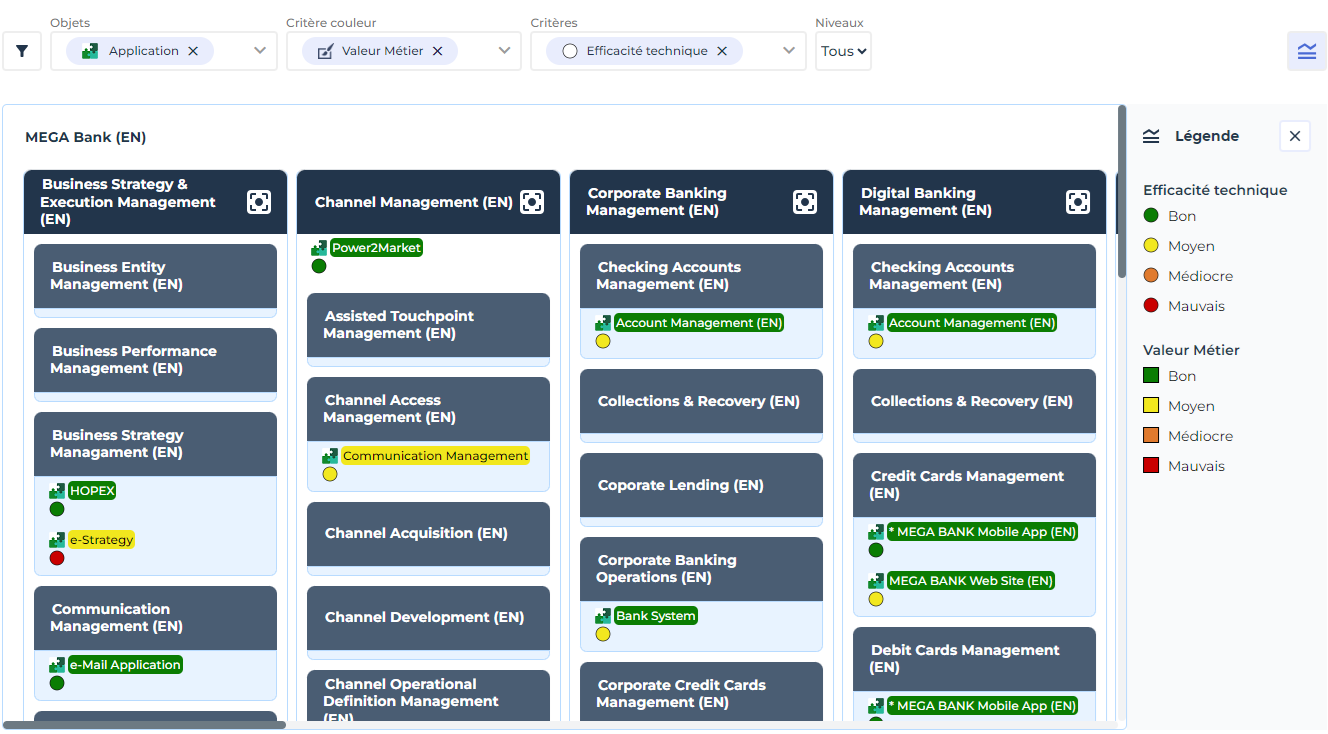Open the Niveaux 'Tous' selector

pyautogui.click(x=843, y=51)
